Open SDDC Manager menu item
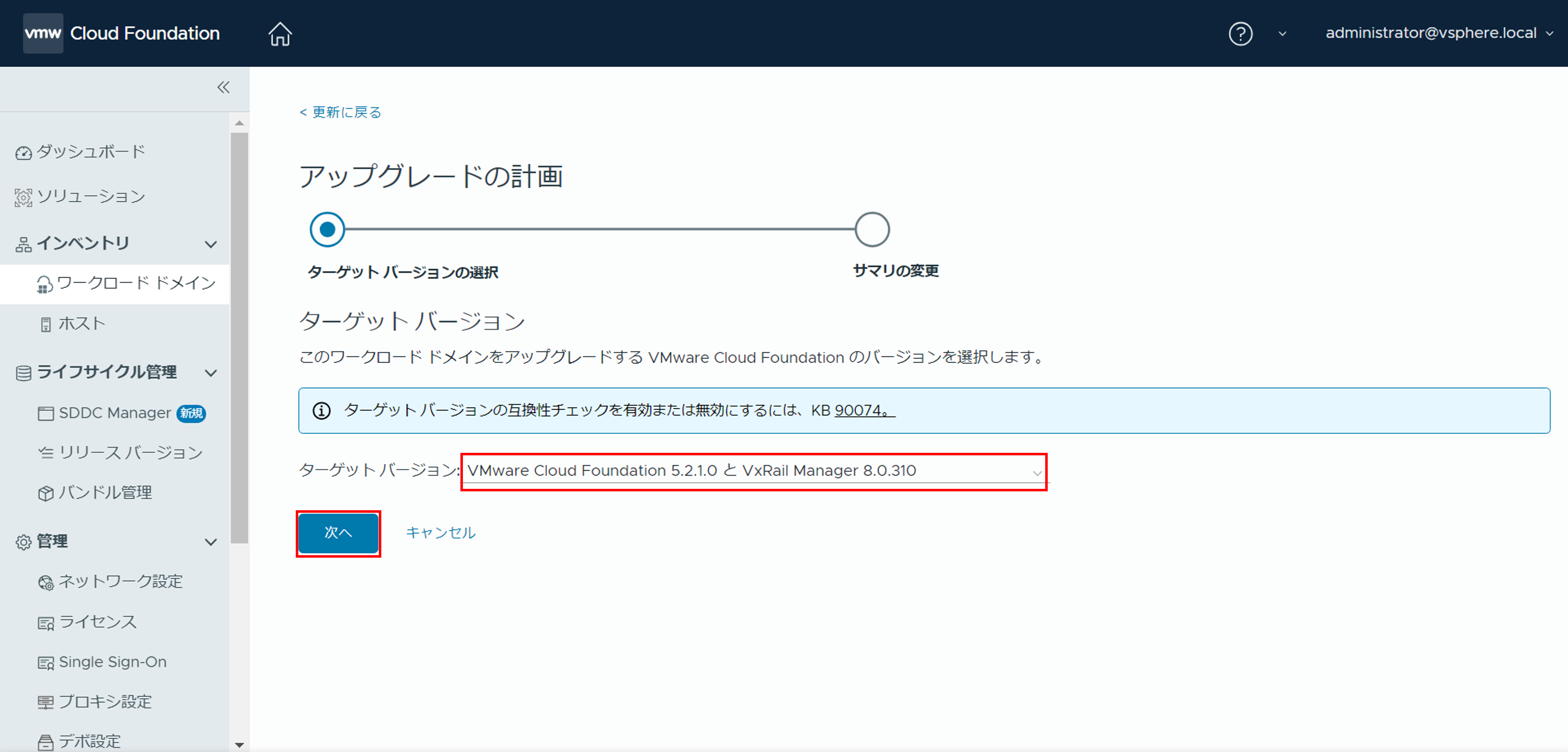 115,412
